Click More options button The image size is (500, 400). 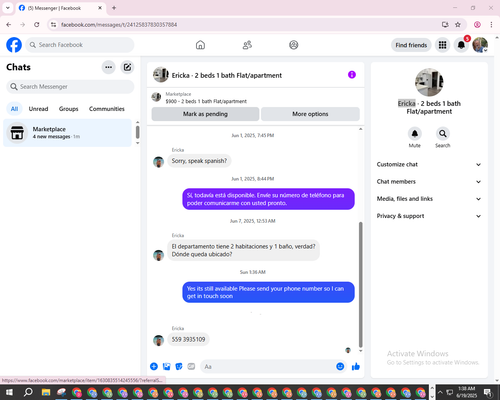click(310, 114)
